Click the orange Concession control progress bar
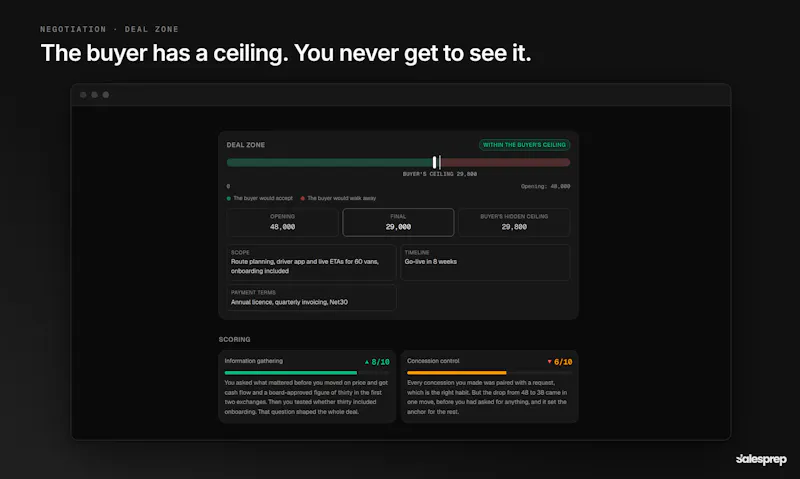800x479 pixels. point(457,373)
